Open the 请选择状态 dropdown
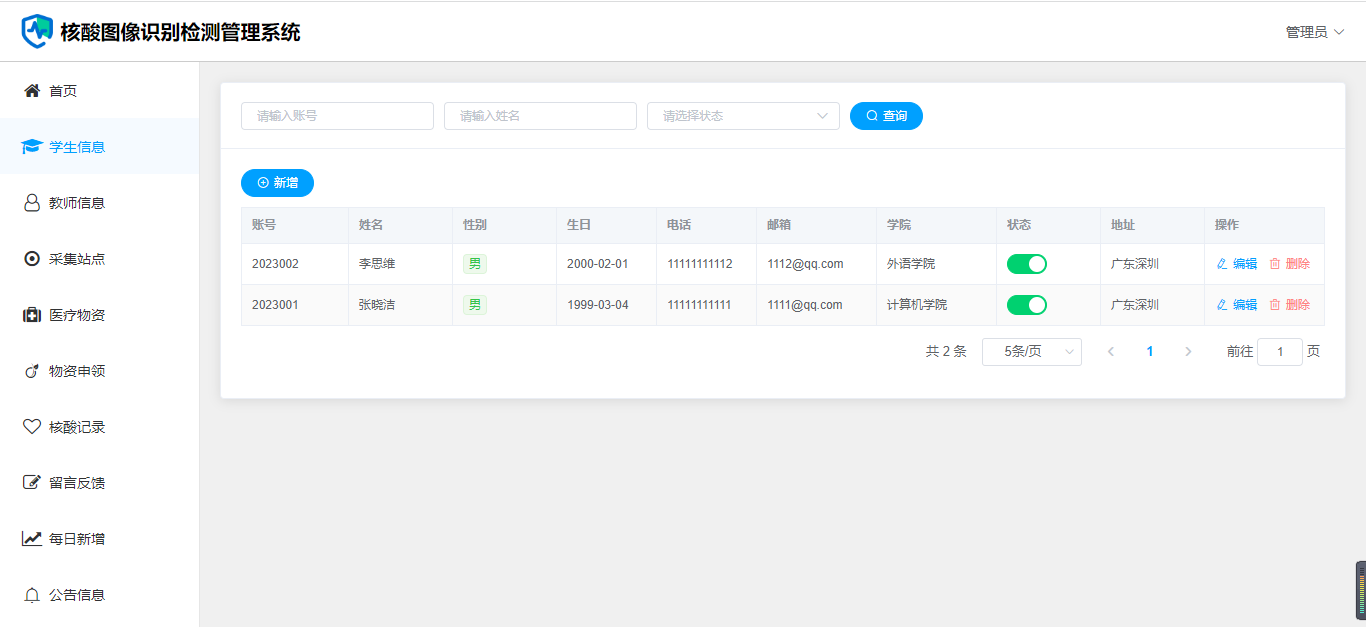 [x=743, y=116]
